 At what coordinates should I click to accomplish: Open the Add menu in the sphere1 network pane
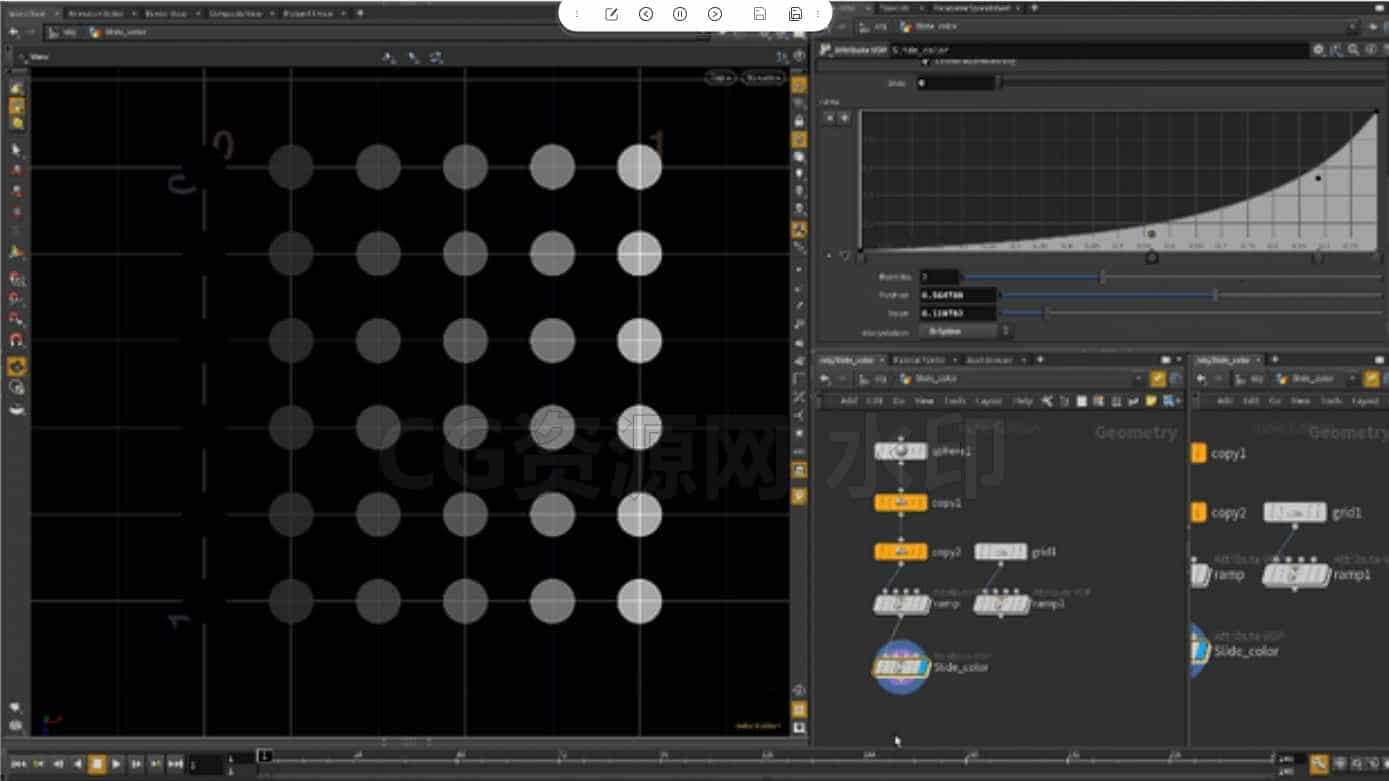(848, 401)
